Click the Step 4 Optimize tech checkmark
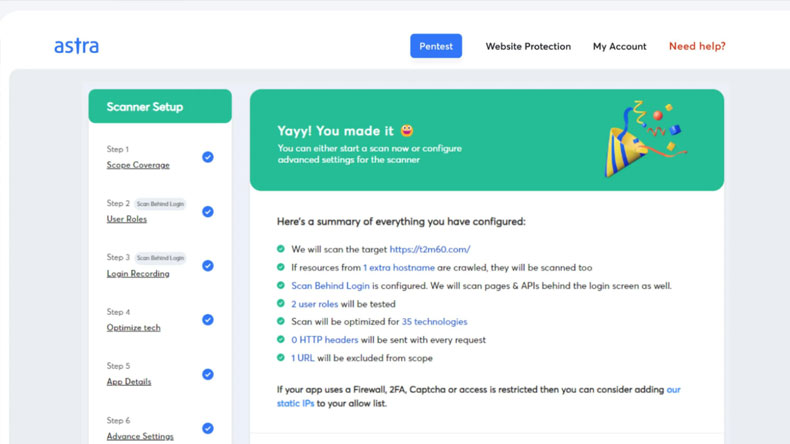This screenshot has height=444, width=790. (x=208, y=320)
